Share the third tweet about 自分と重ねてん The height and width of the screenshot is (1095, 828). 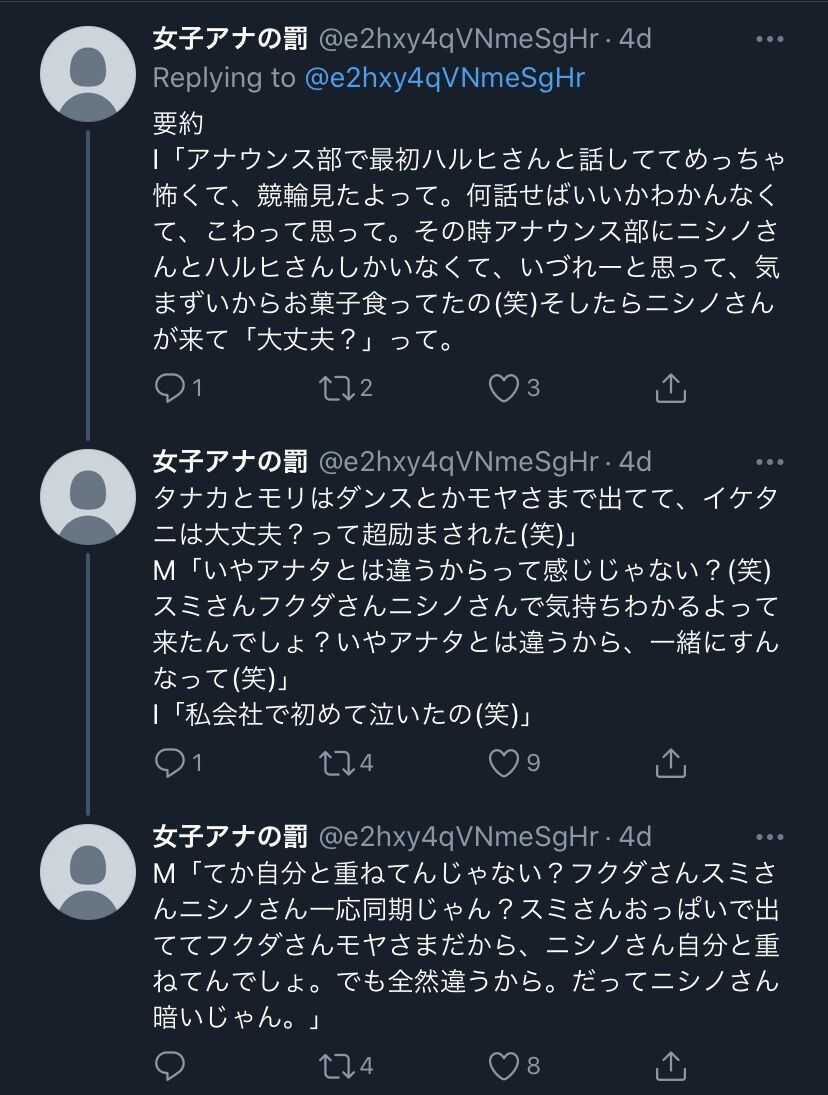[x=671, y=1064]
